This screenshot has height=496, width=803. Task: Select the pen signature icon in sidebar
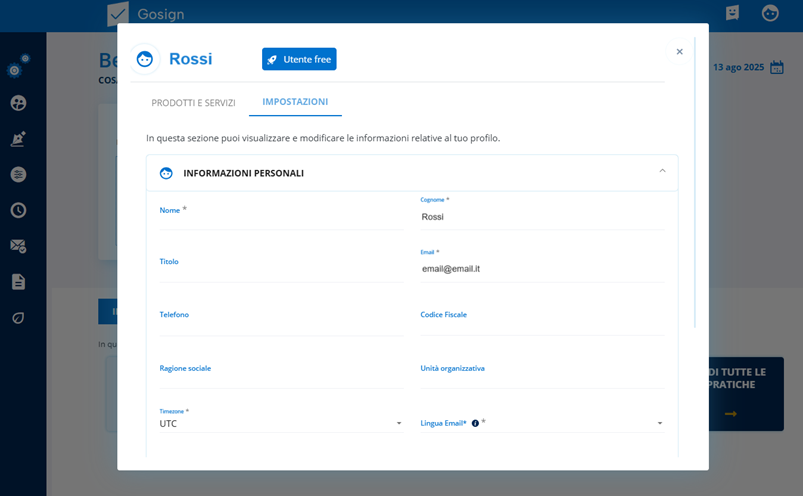tap(18, 139)
